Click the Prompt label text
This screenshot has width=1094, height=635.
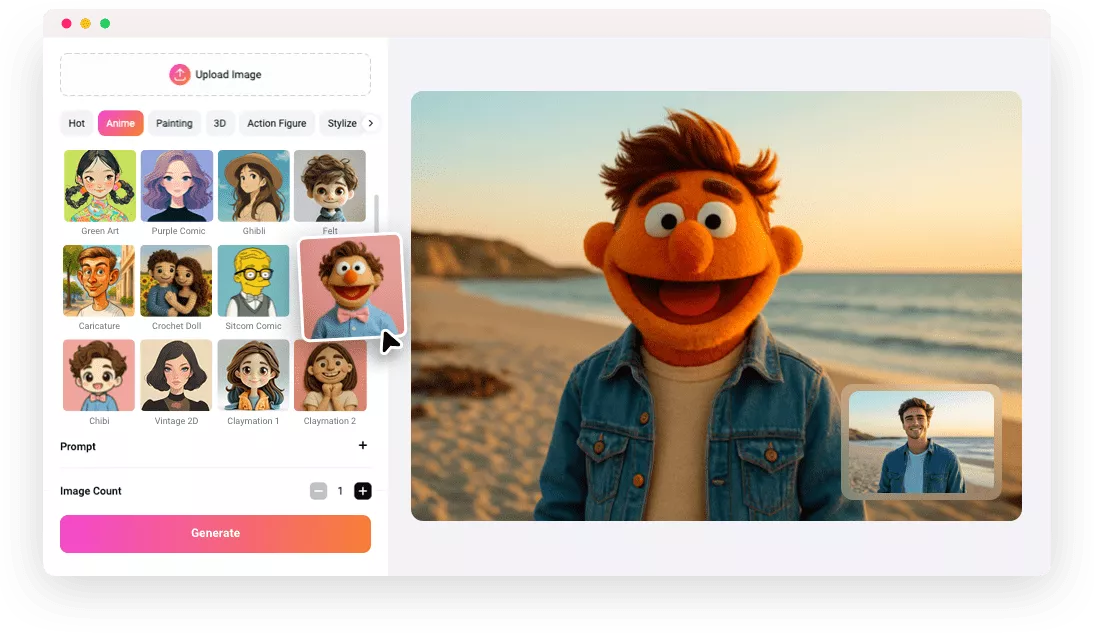pos(77,447)
